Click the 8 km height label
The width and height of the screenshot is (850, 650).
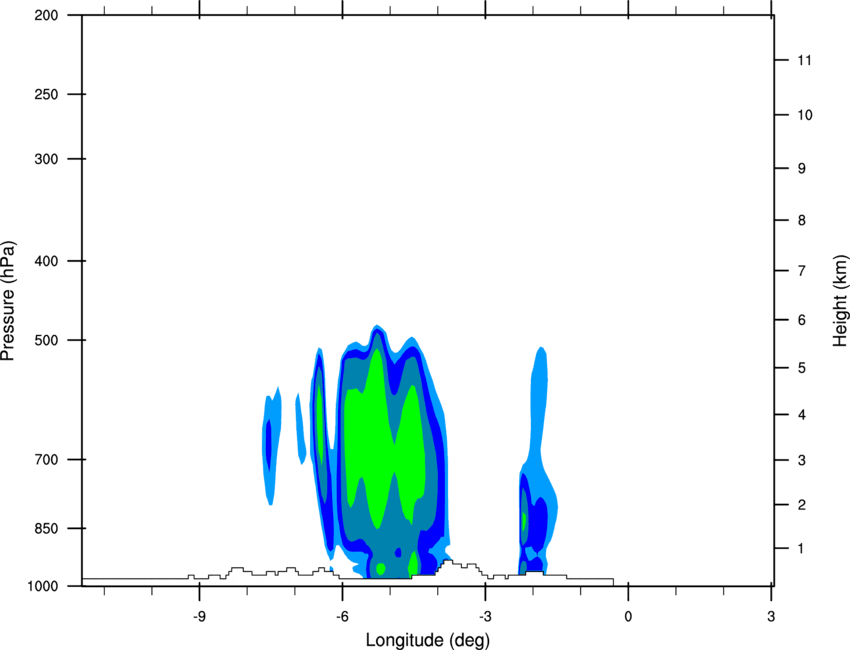[802, 220]
